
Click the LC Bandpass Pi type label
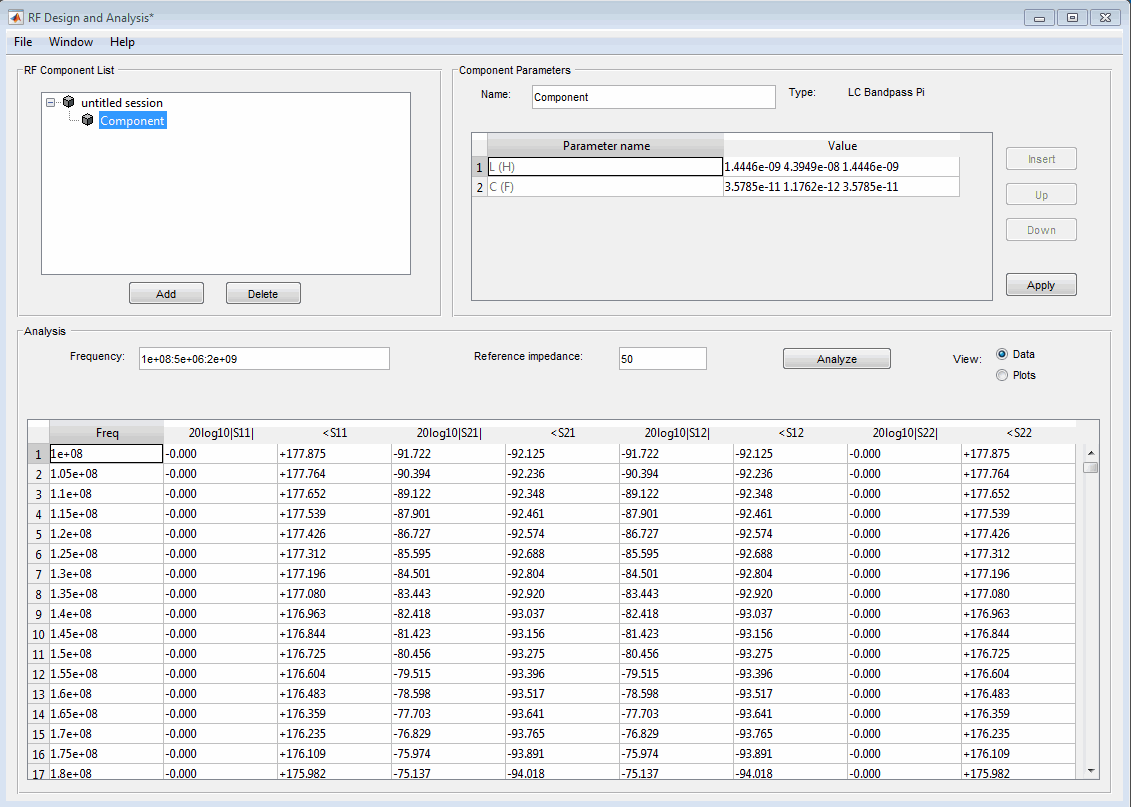coord(886,92)
